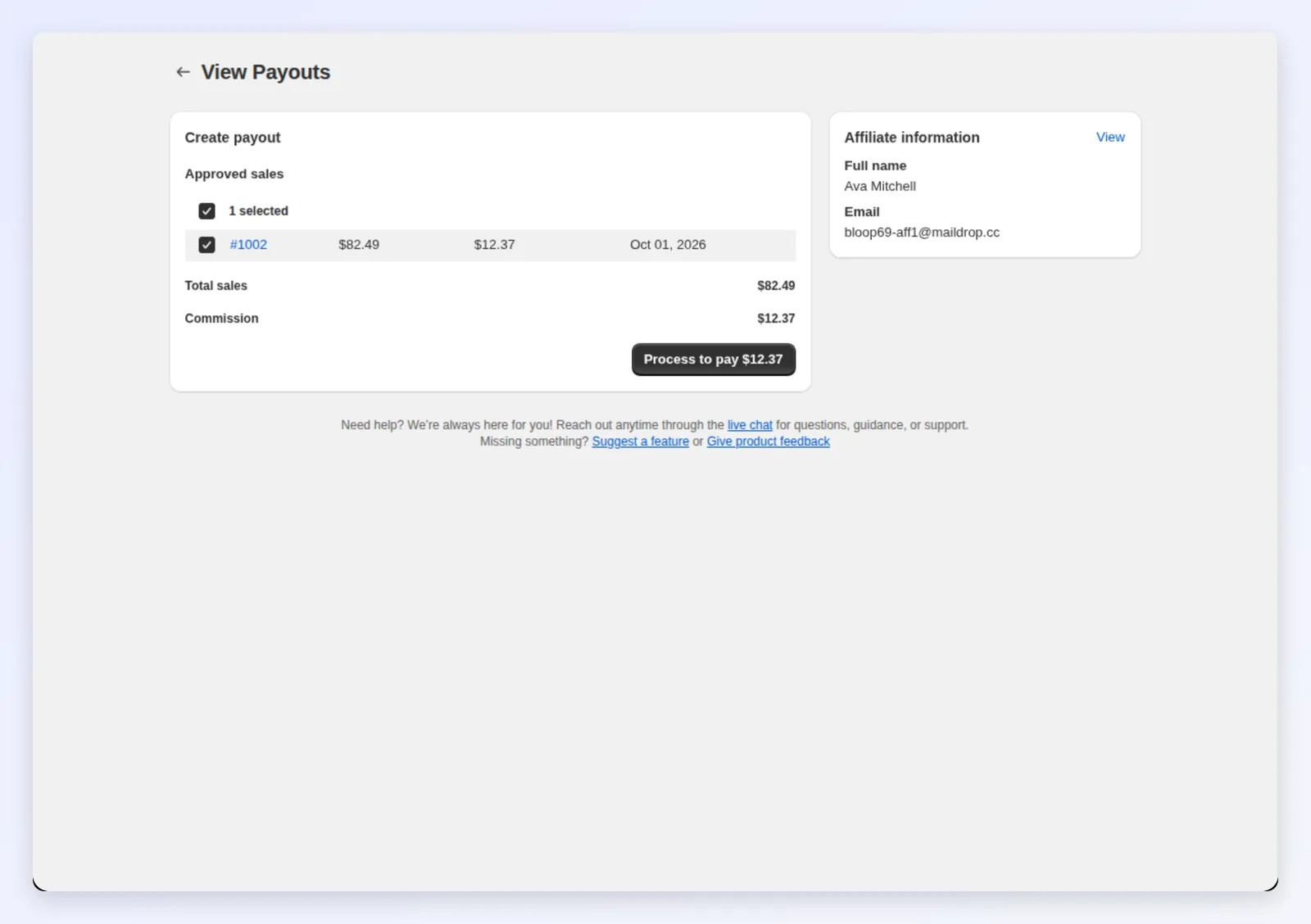Viewport: 1311px width, 924px height.
Task: Click the affiliate name Ava Mitchell
Action: [x=880, y=187]
